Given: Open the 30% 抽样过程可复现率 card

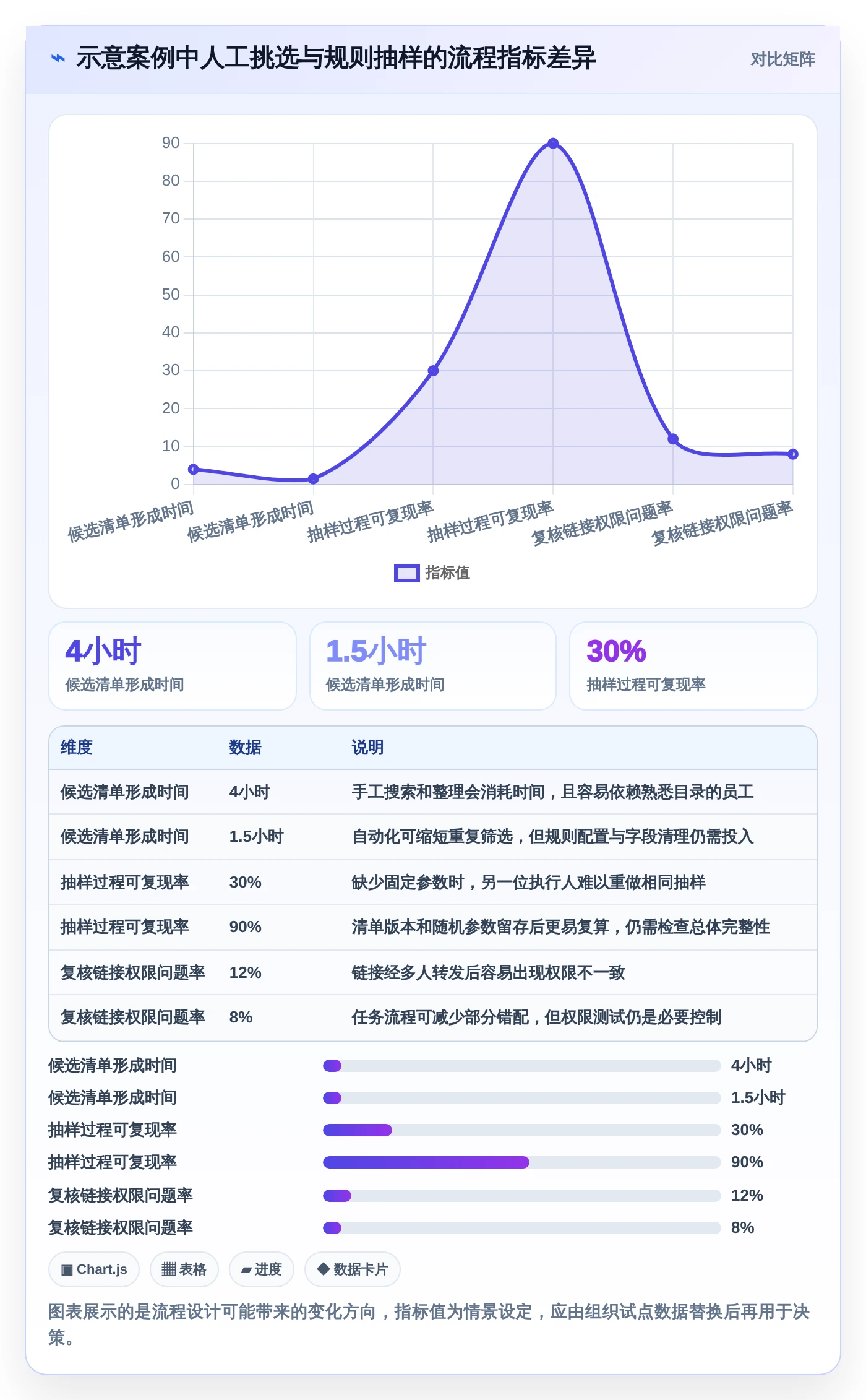Looking at the screenshot, I should pyautogui.click(x=693, y=666).
